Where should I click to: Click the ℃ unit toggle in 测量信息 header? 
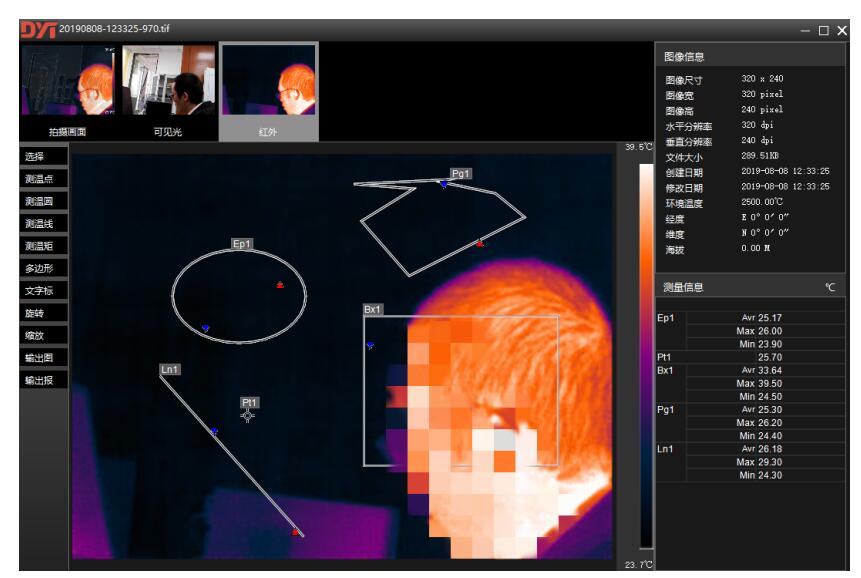[829, 288]
